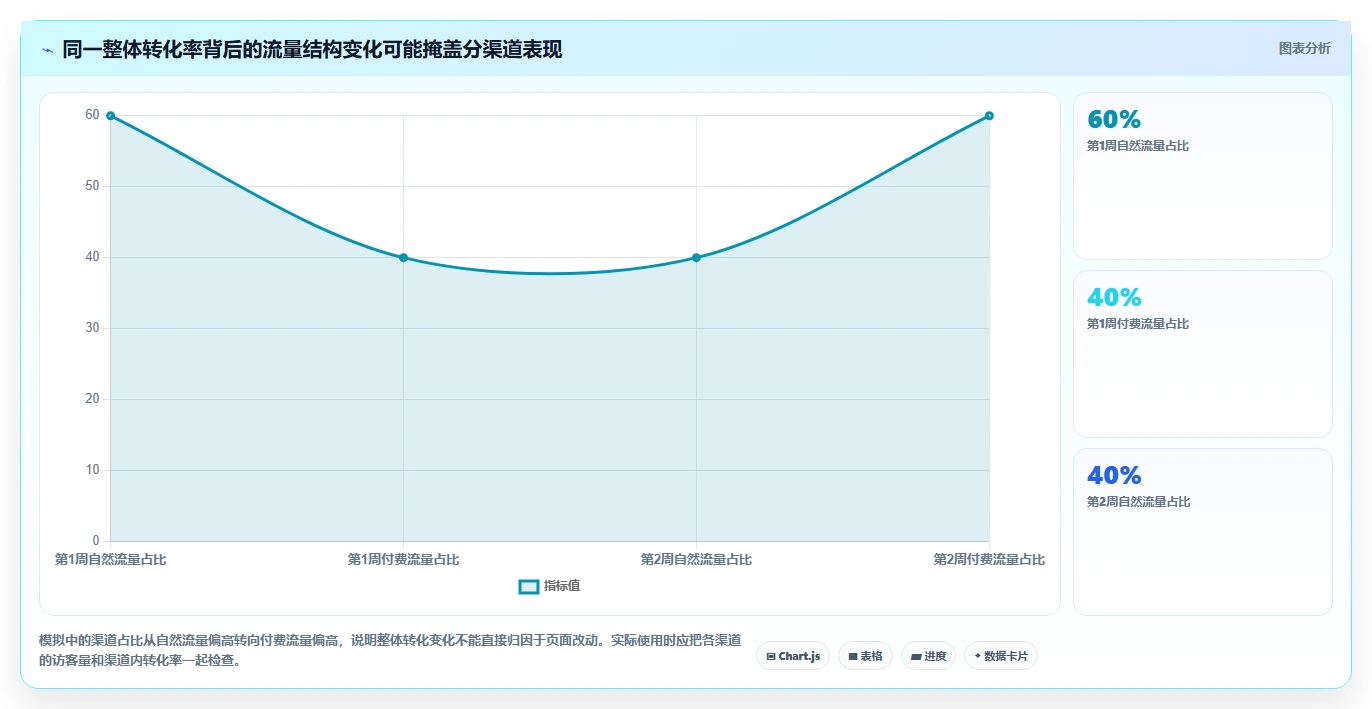Toggle the 指标值 legend color box
Image resolution: width=1372 pixels, height=709 pixels.
pos(529,587)
